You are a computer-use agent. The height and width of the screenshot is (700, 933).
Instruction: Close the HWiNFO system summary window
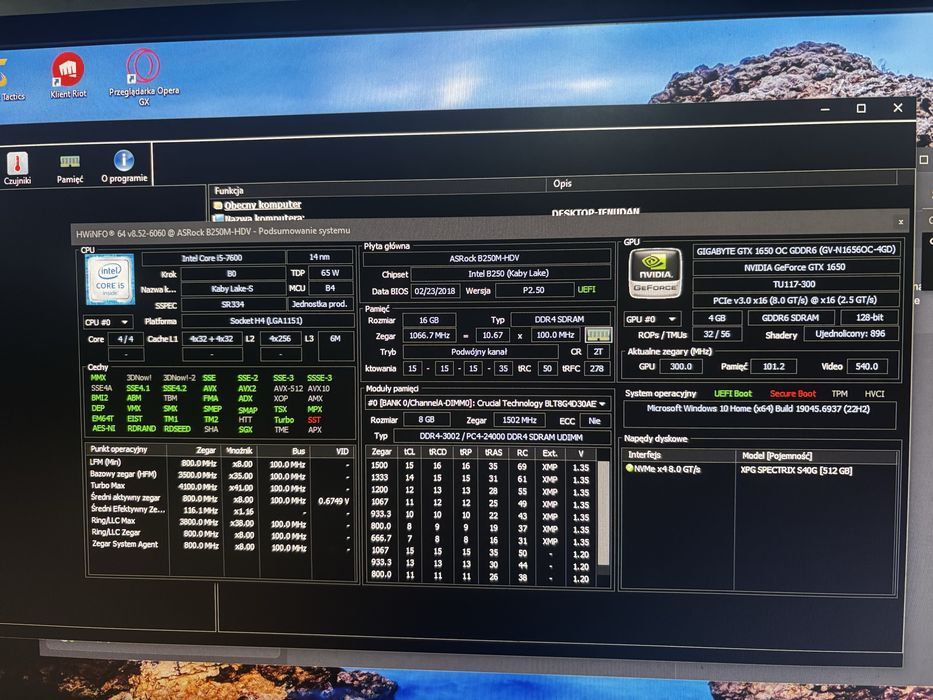coord(901,222)
